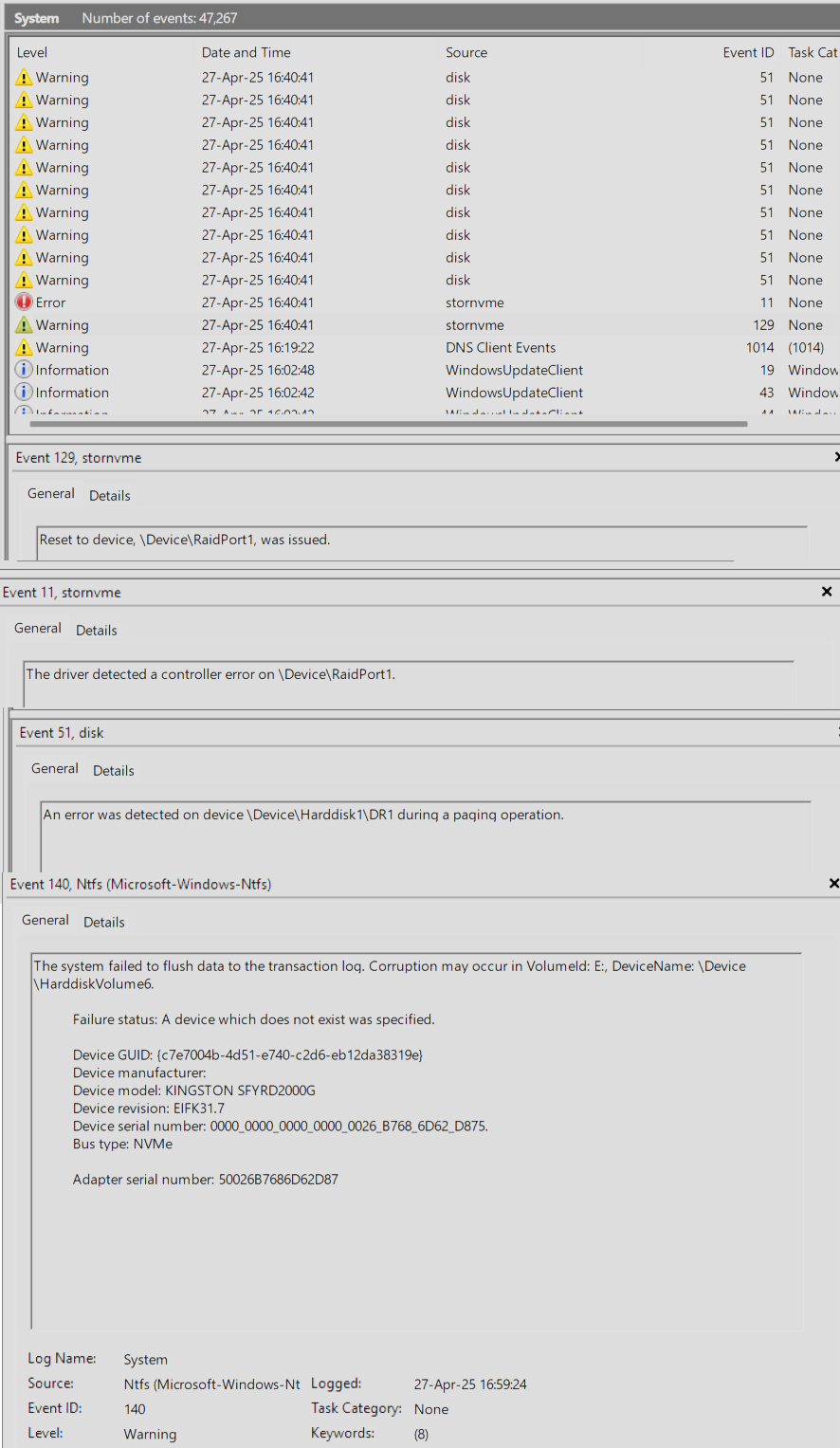Click the 'Number of events: 47,267' header text

(x=159, y=18)
